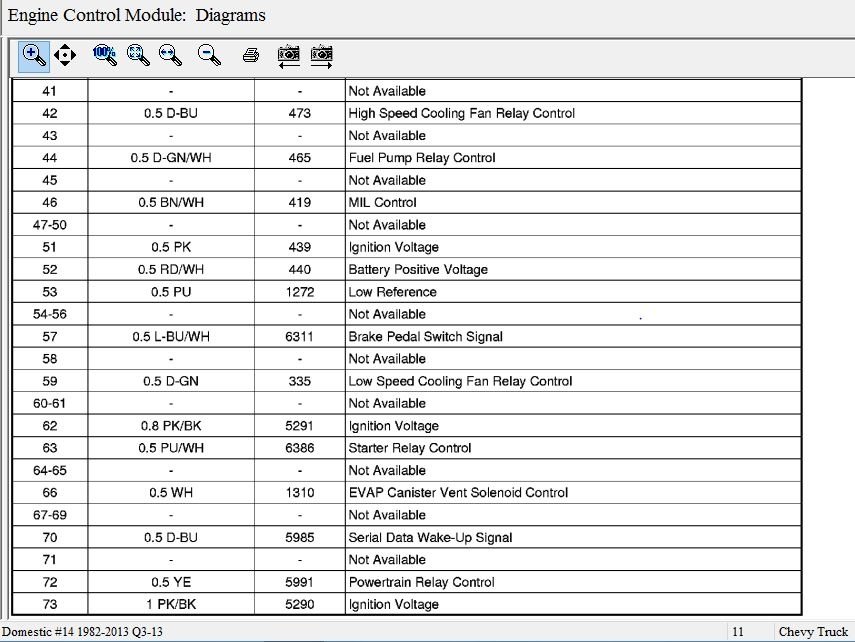This screenshot has height=642, width=855.
Task: Select 'EVAP Canister Vent Solenoid Control' cell
Action: point(573,493)
